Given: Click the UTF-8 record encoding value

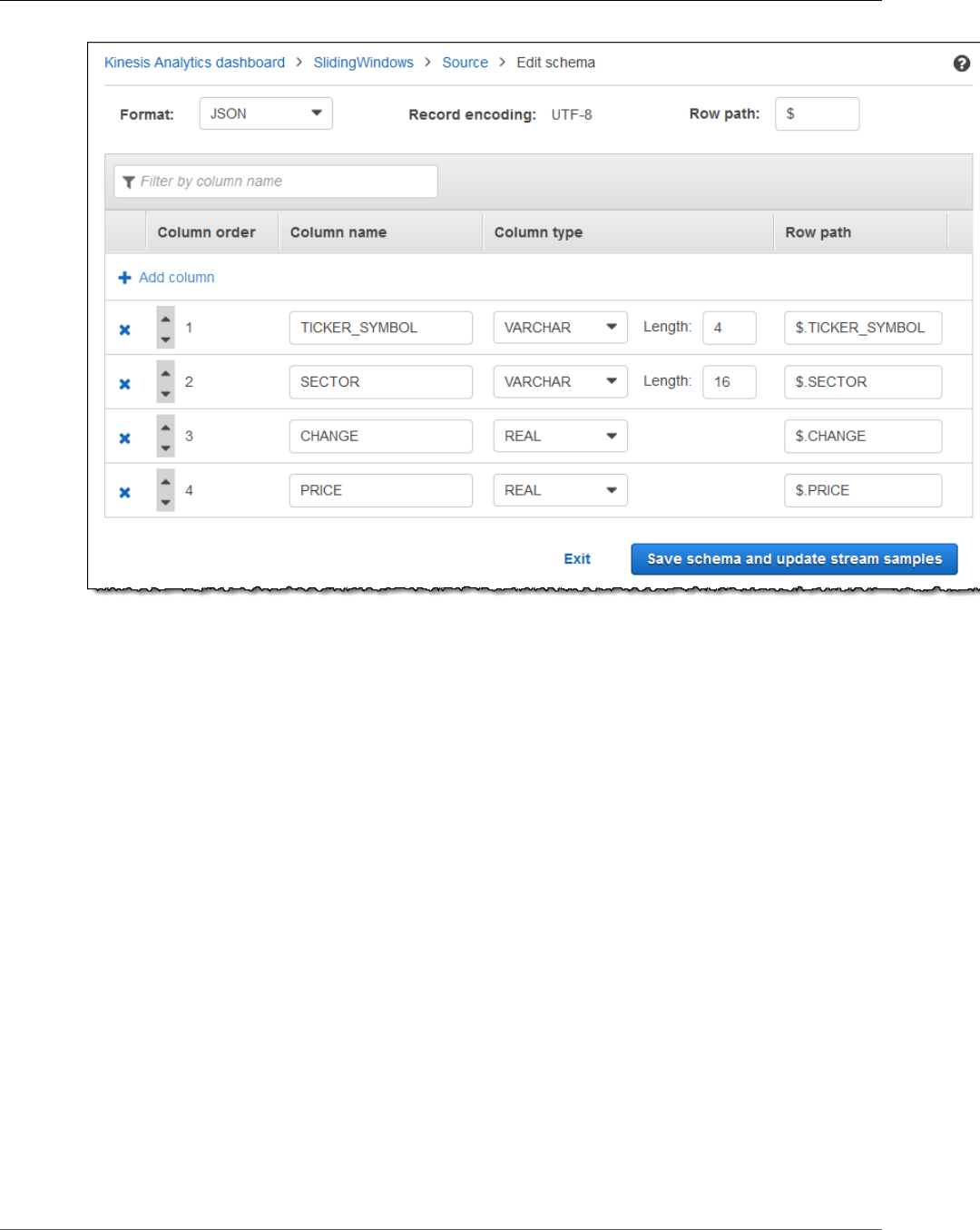Looking at the screenshot, I should tap(572, 114).
